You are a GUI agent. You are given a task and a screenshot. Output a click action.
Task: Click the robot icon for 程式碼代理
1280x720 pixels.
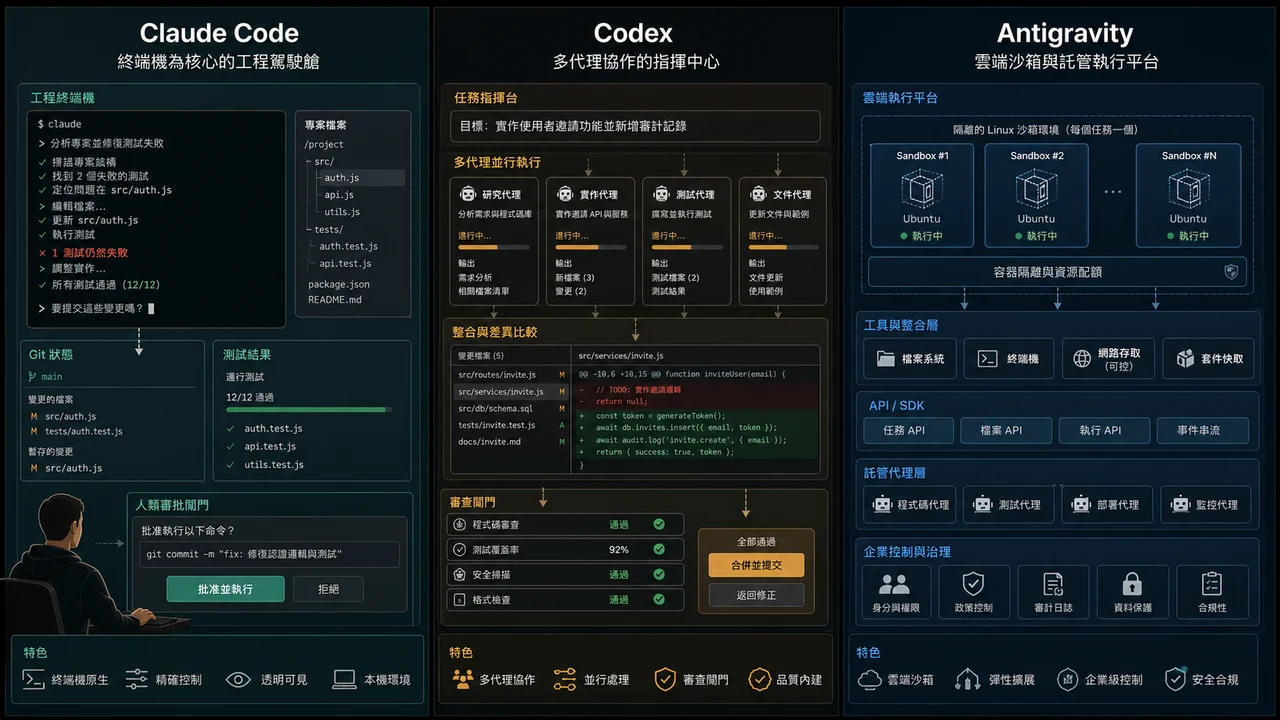pyautogui.click(x=882, y=505)
